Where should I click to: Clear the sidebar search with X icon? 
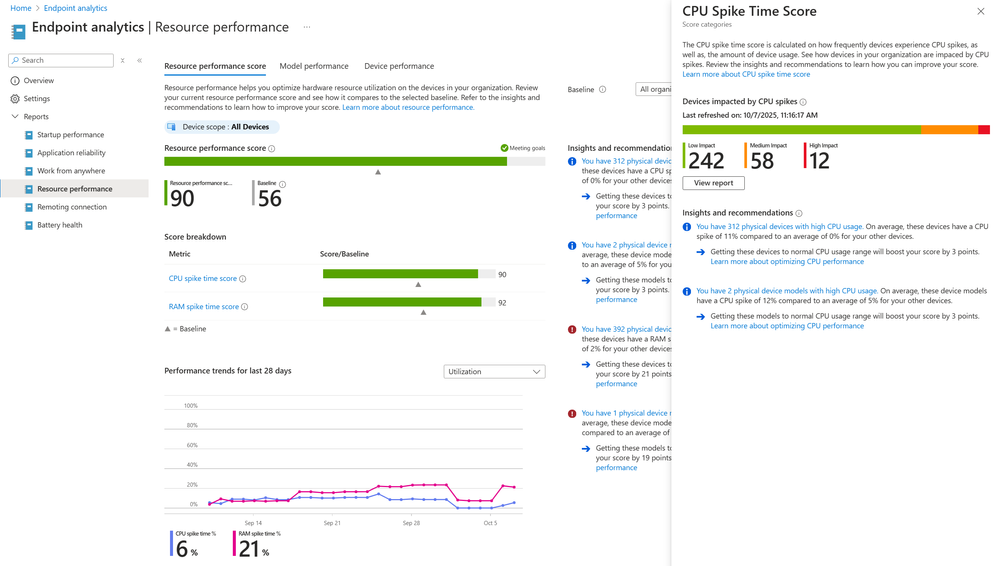coord(122,61)
